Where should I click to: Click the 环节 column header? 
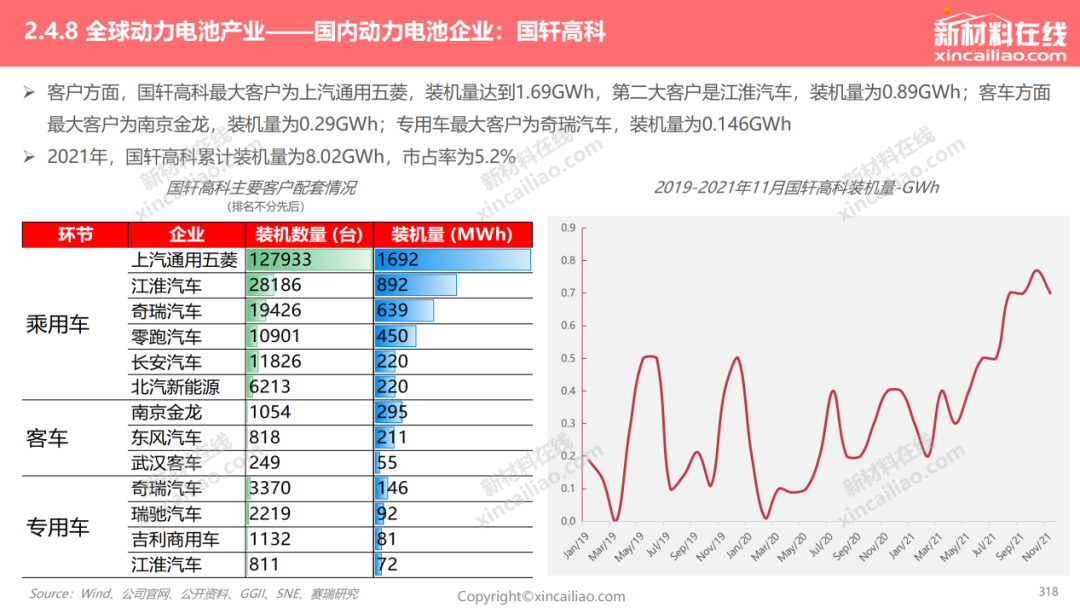point(75,235)
